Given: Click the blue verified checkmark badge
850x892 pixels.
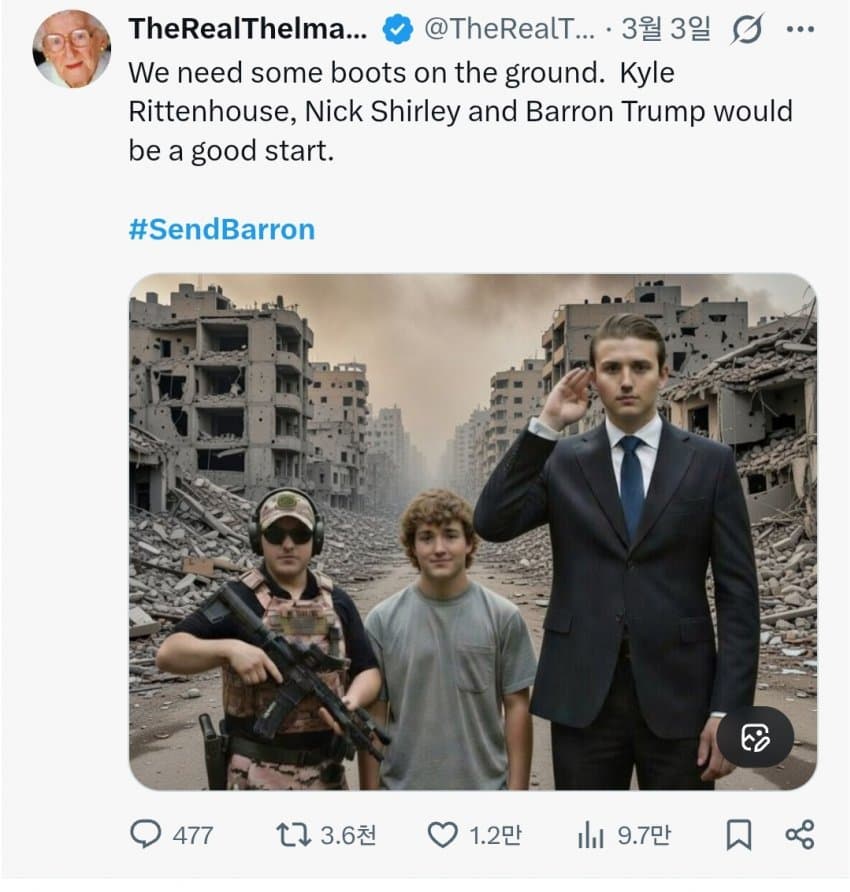Looking at the screenshot, I should [x=398, y=30].
